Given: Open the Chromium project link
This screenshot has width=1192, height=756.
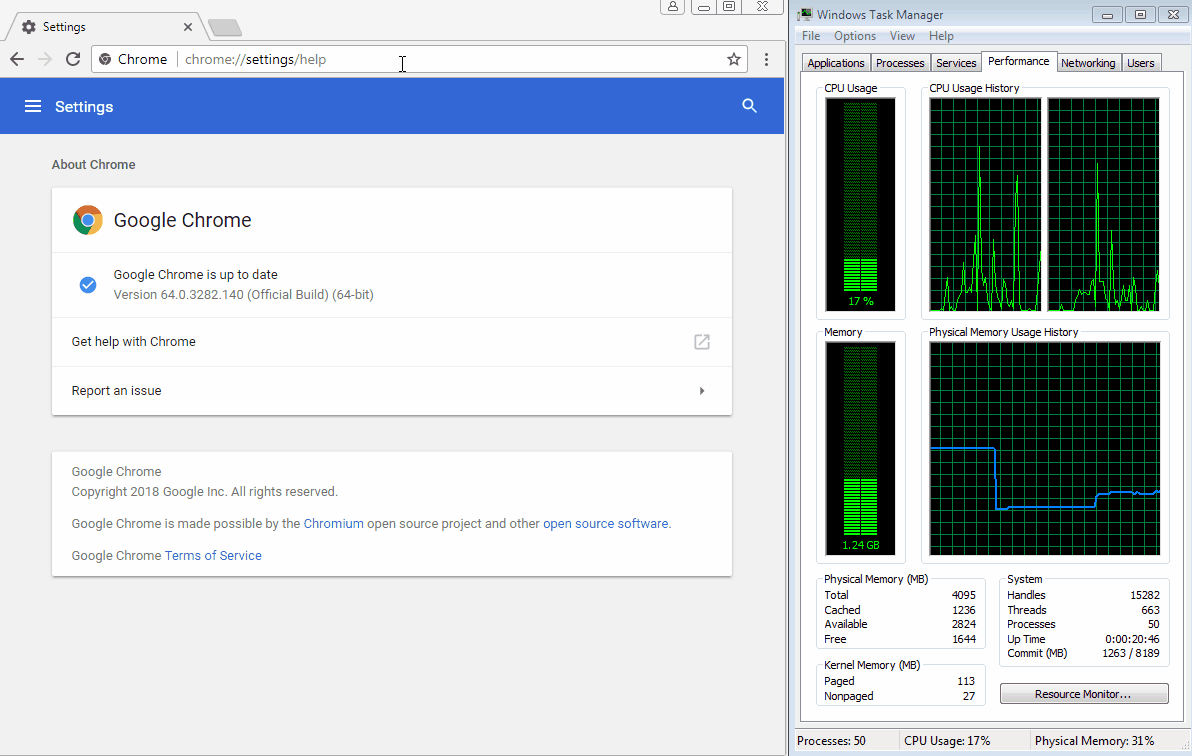Looking at the screenshot, I should pyautogui.click(x=333, y=524).
